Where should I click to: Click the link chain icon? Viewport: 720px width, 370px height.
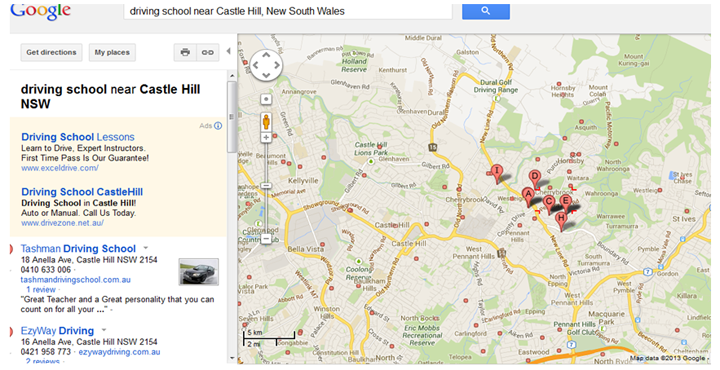tap(208, 52)
